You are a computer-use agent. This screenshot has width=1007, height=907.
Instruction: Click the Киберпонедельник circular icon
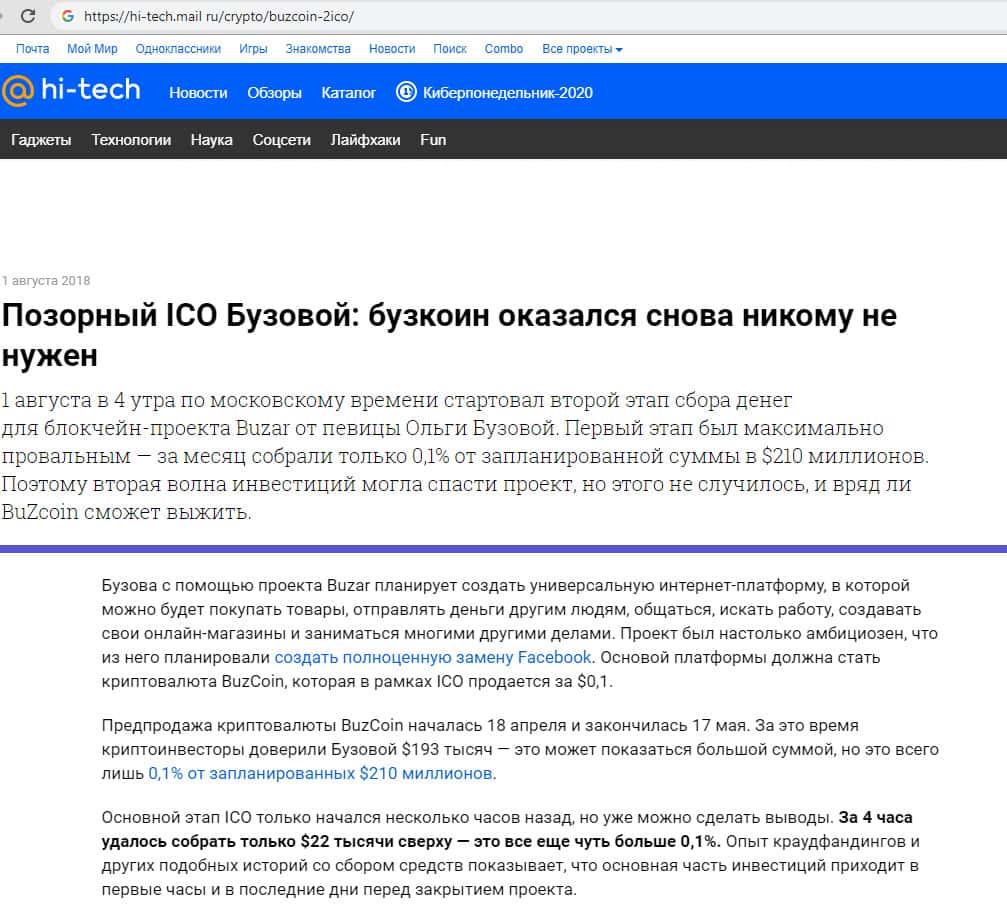tap(406, 92)
